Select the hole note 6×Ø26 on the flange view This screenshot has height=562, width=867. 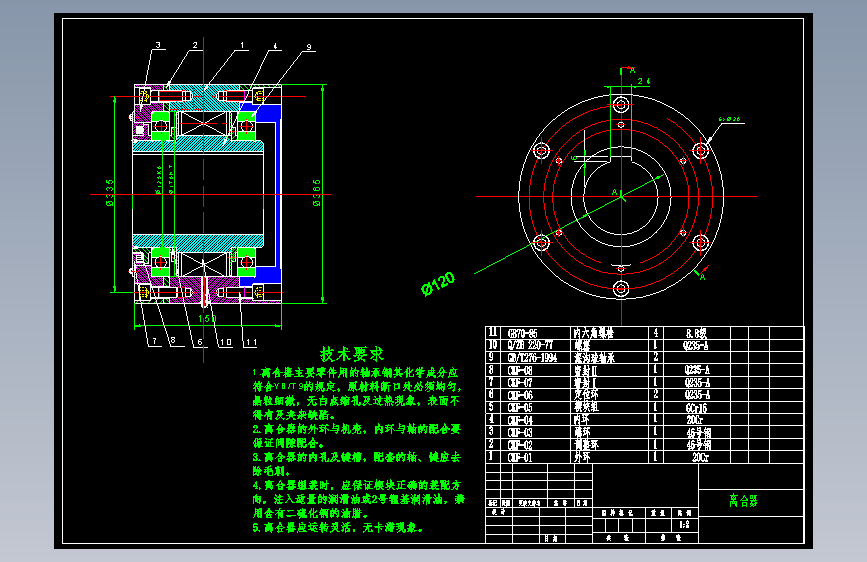[729, 119]
